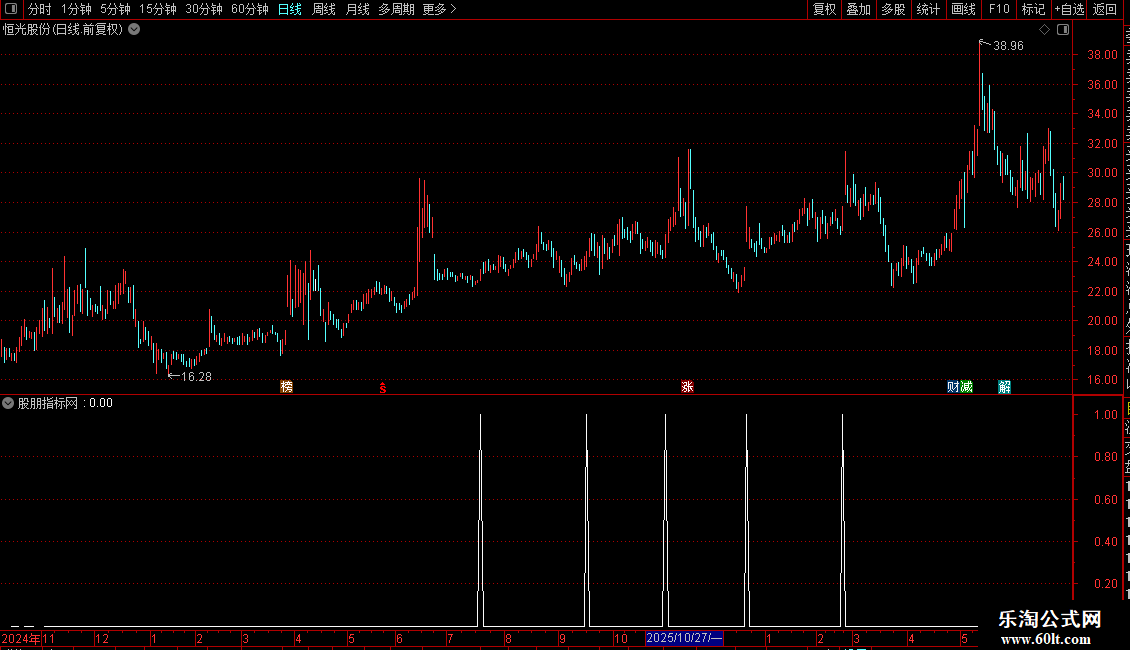Screen dimensions: 1130x650
Task: Click the 叠加 overlay button
Action: pos(858,9)
